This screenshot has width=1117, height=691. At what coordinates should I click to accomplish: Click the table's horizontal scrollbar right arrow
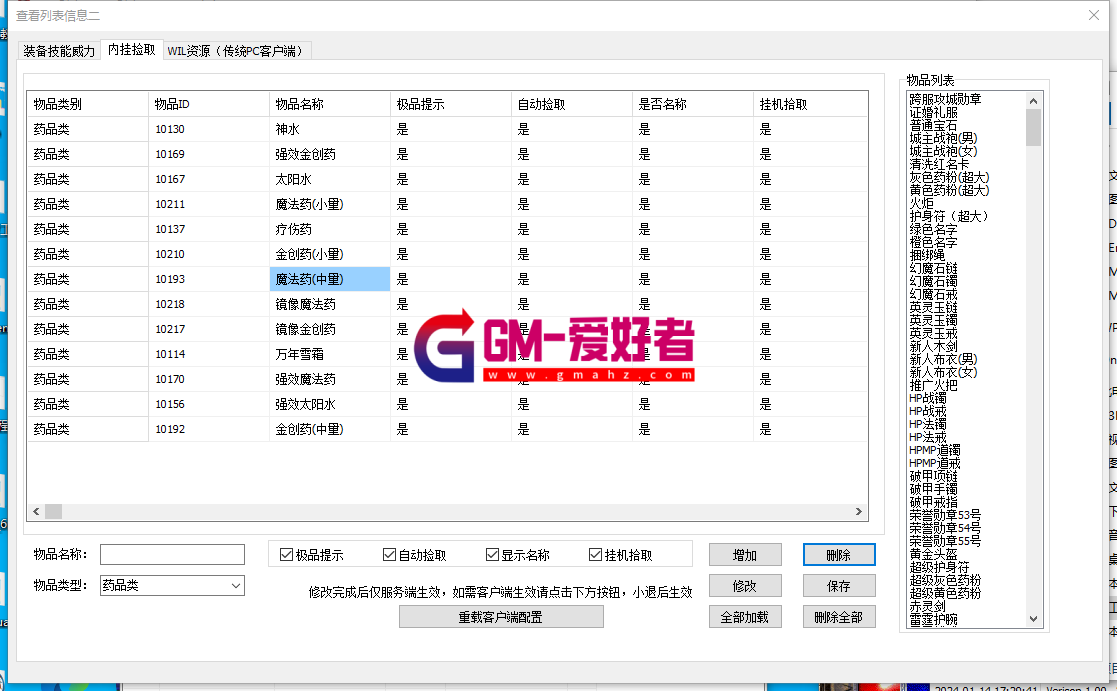pyautogui.click(x=858, y=511)
